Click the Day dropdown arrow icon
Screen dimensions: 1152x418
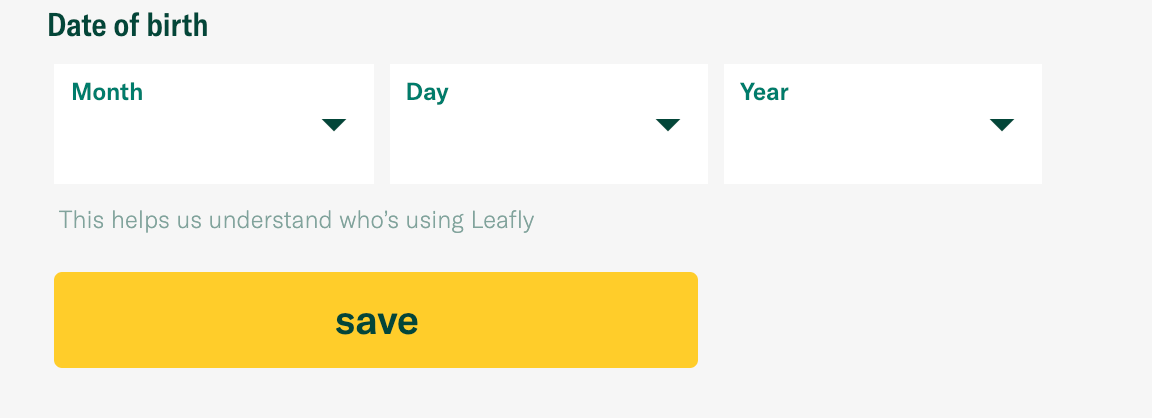click(x=668, y=125)
